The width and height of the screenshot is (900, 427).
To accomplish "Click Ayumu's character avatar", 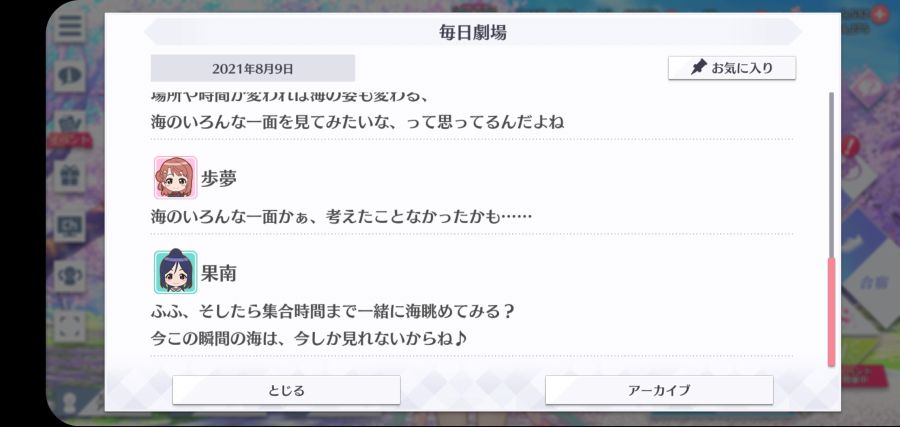I will tap(176, 177).
